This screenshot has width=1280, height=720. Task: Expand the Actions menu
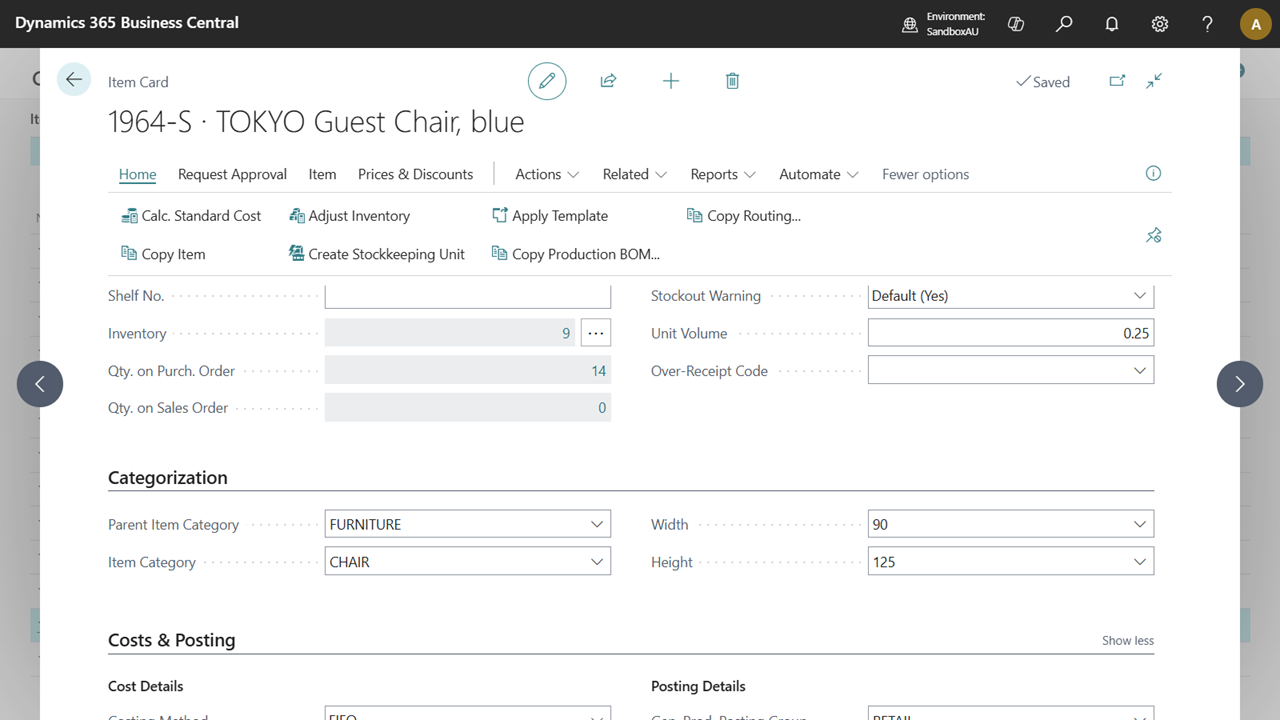[x=546, y=174]
